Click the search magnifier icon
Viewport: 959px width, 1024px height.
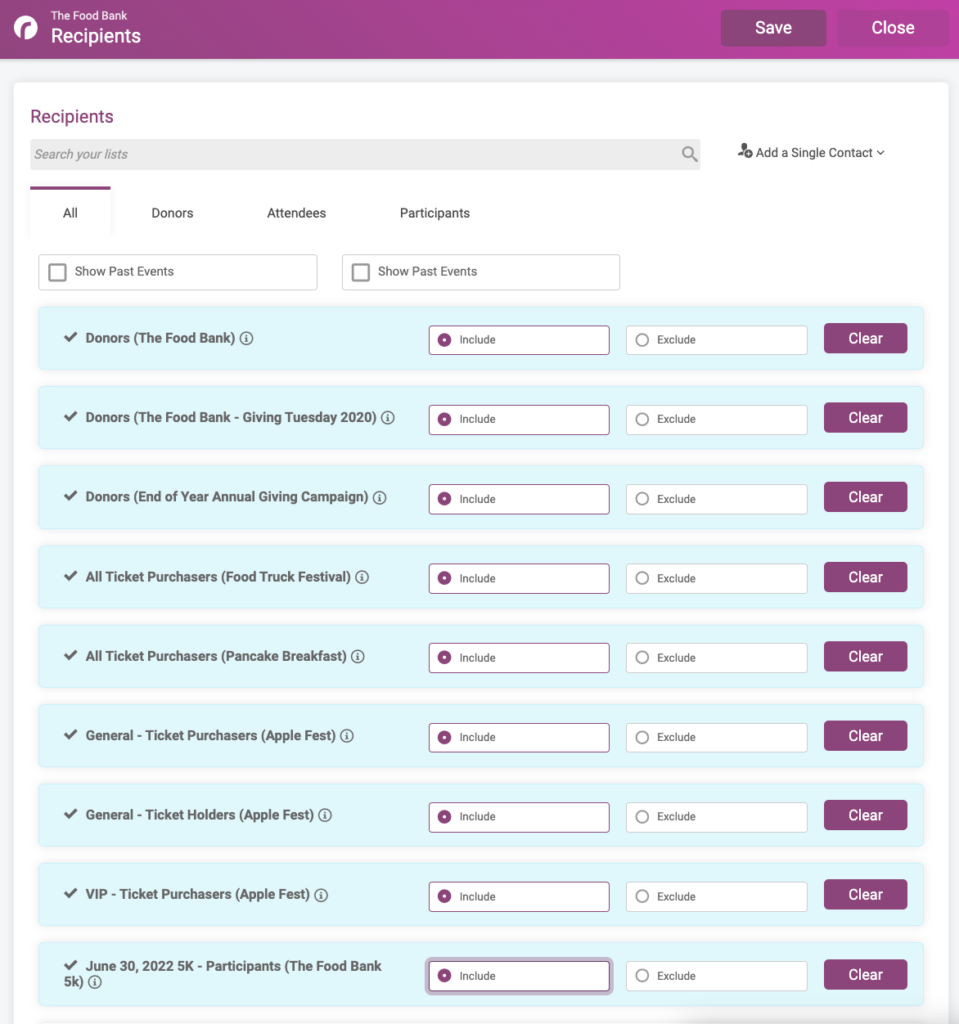click(689, 154)
